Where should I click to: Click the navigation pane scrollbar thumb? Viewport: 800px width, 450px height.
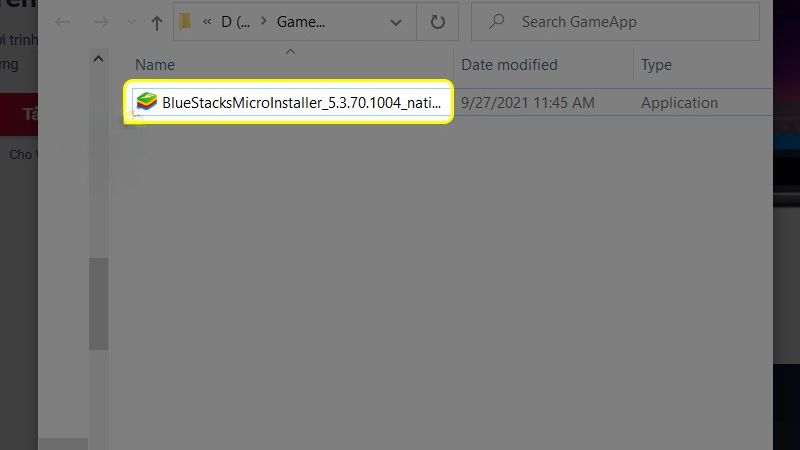[98, 304]
